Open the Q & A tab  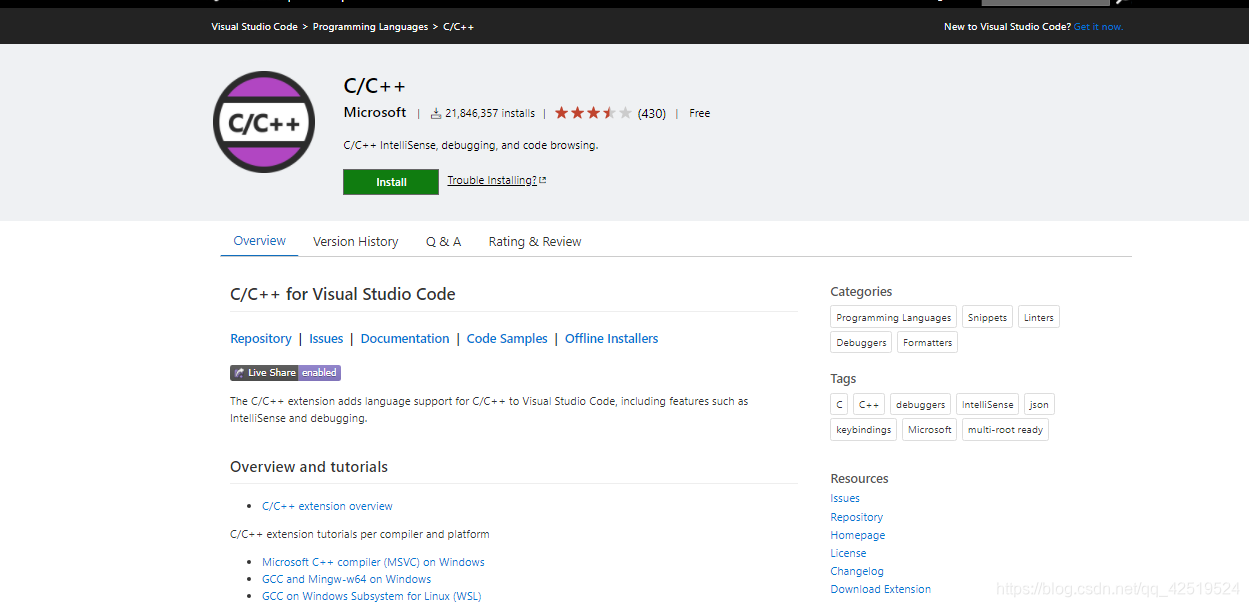443,242
